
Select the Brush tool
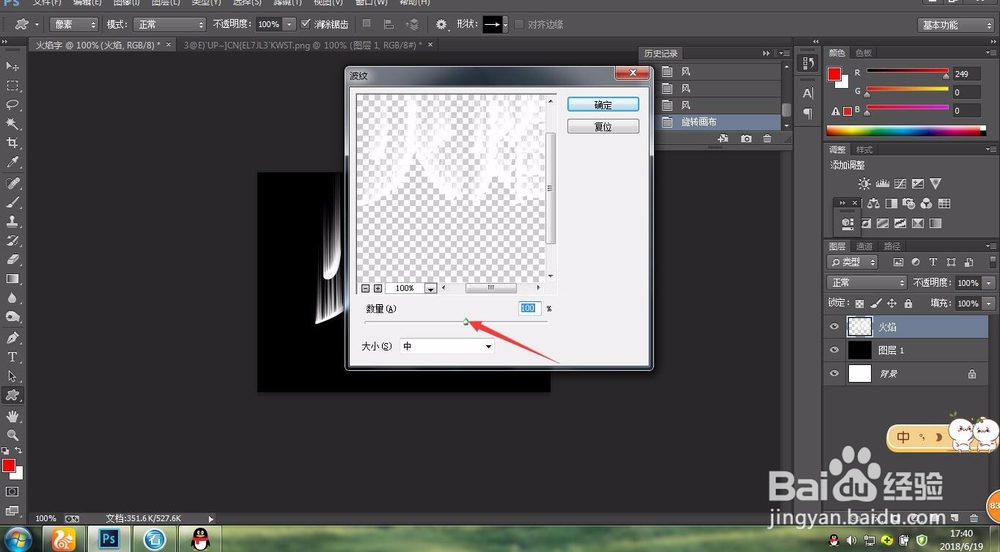click(12, 202)
